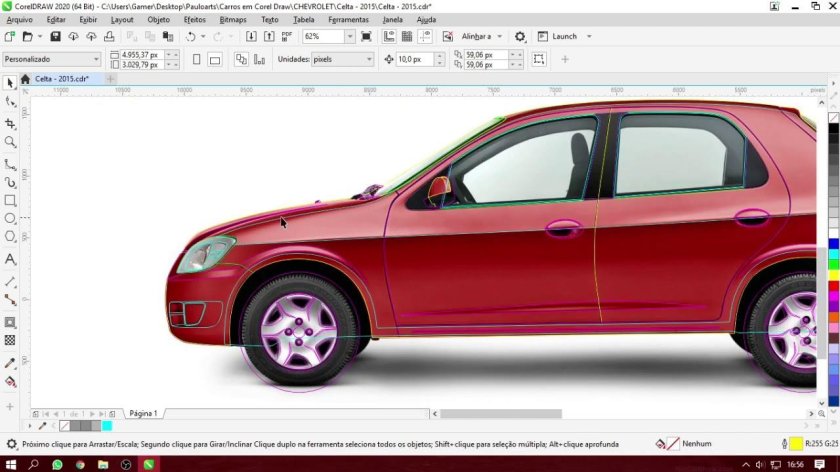Click the Alinhar a button
The height and width of the screenshot is (472, 840).
(478, 36)
